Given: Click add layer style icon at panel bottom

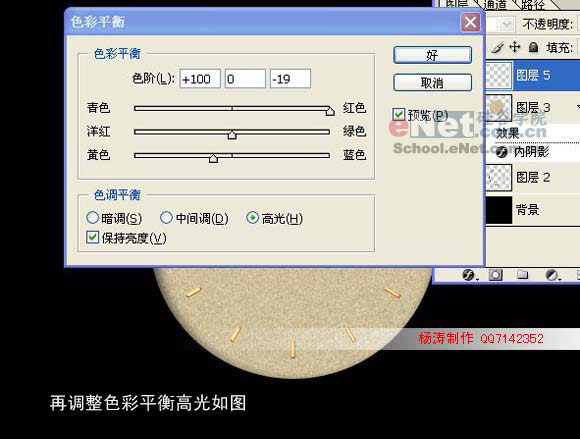Looking at the screenshot, I should coord(469,275).
